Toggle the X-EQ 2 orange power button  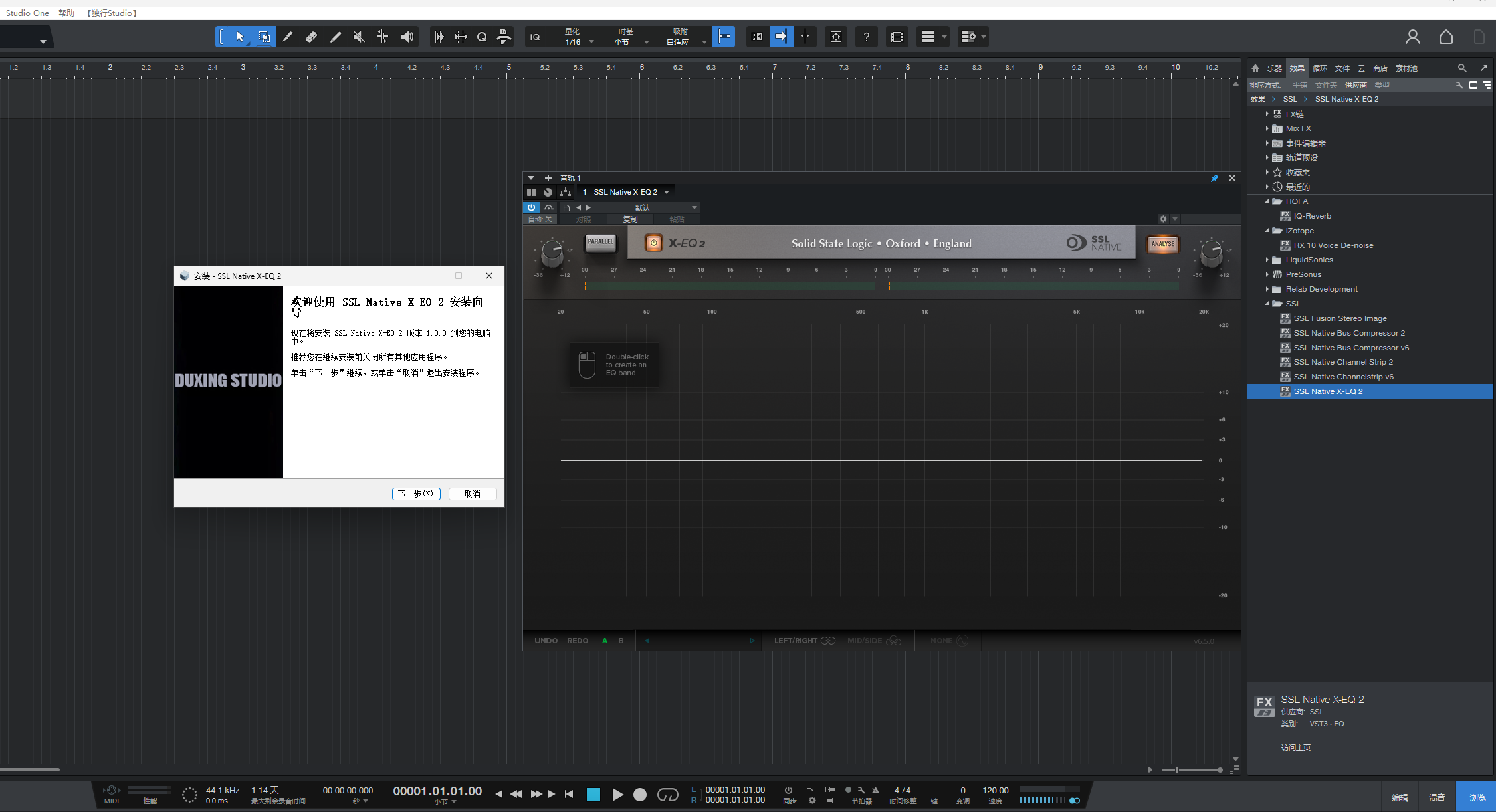[x=653, y=243]
